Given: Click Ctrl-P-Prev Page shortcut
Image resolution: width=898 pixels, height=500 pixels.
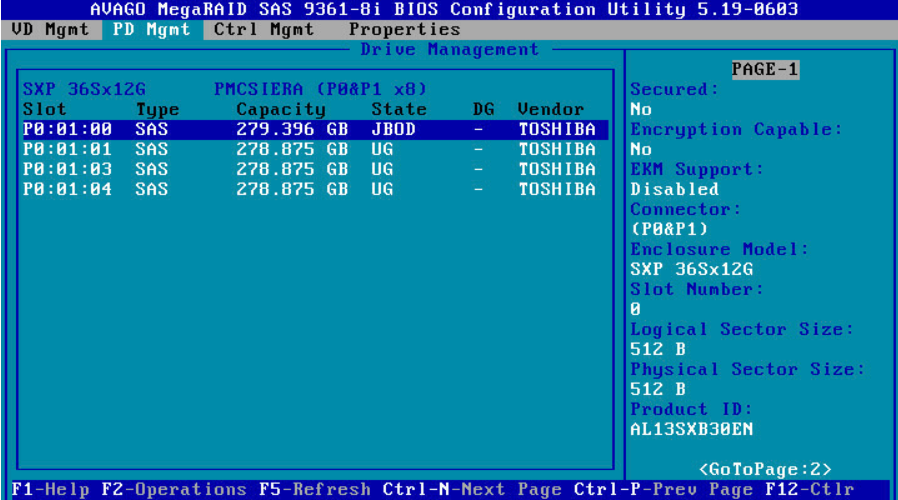Looking at the screenshot, I should pyautogui.click(x=664, y=490).
